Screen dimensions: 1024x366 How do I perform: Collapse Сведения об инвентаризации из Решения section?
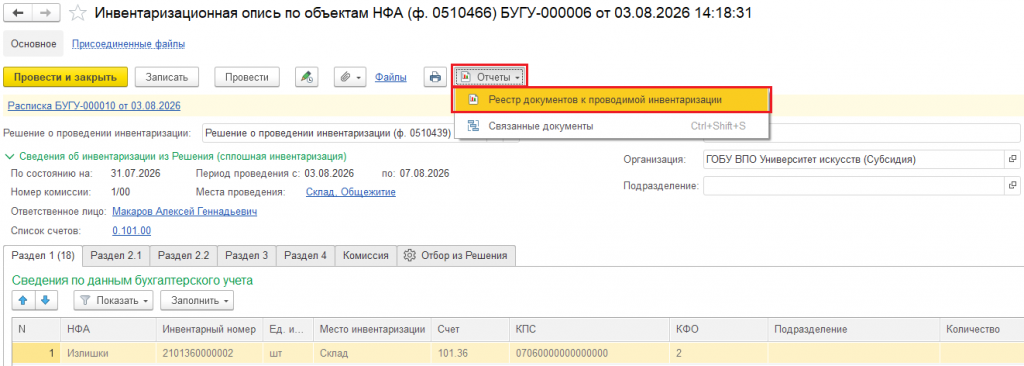coord(10,157)
